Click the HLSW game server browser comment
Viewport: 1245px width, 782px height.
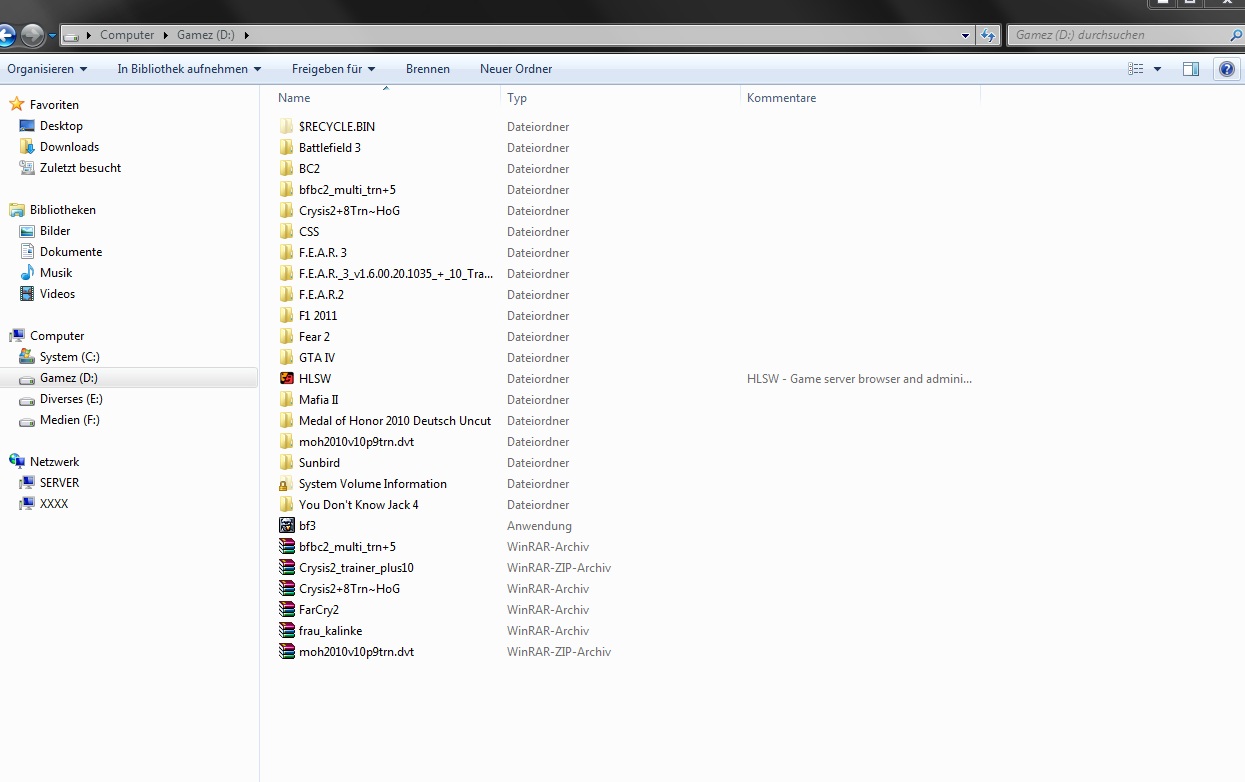pyautogui.click(x=859, y=379)
